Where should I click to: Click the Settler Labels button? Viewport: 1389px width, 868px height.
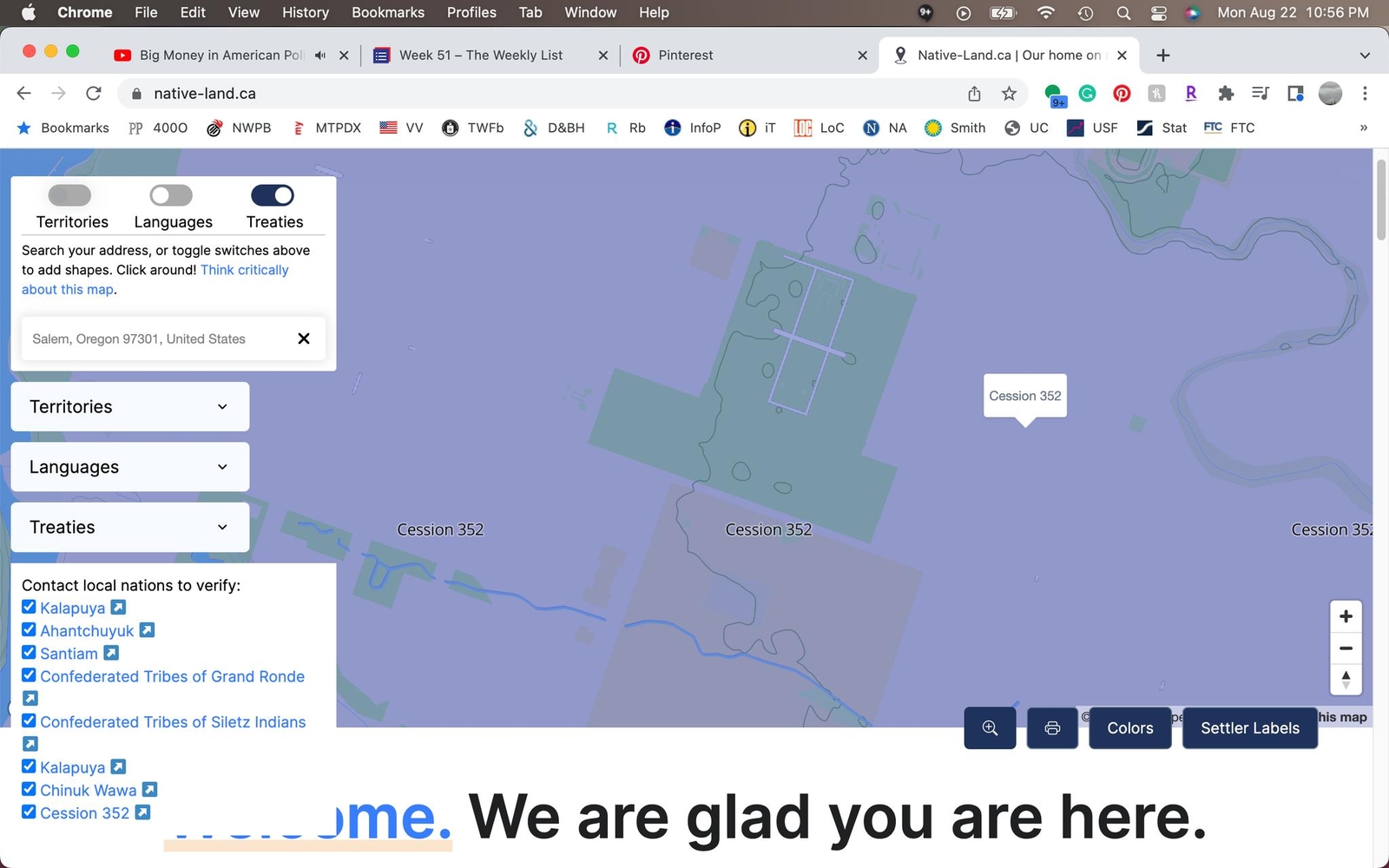point(1250,728)
